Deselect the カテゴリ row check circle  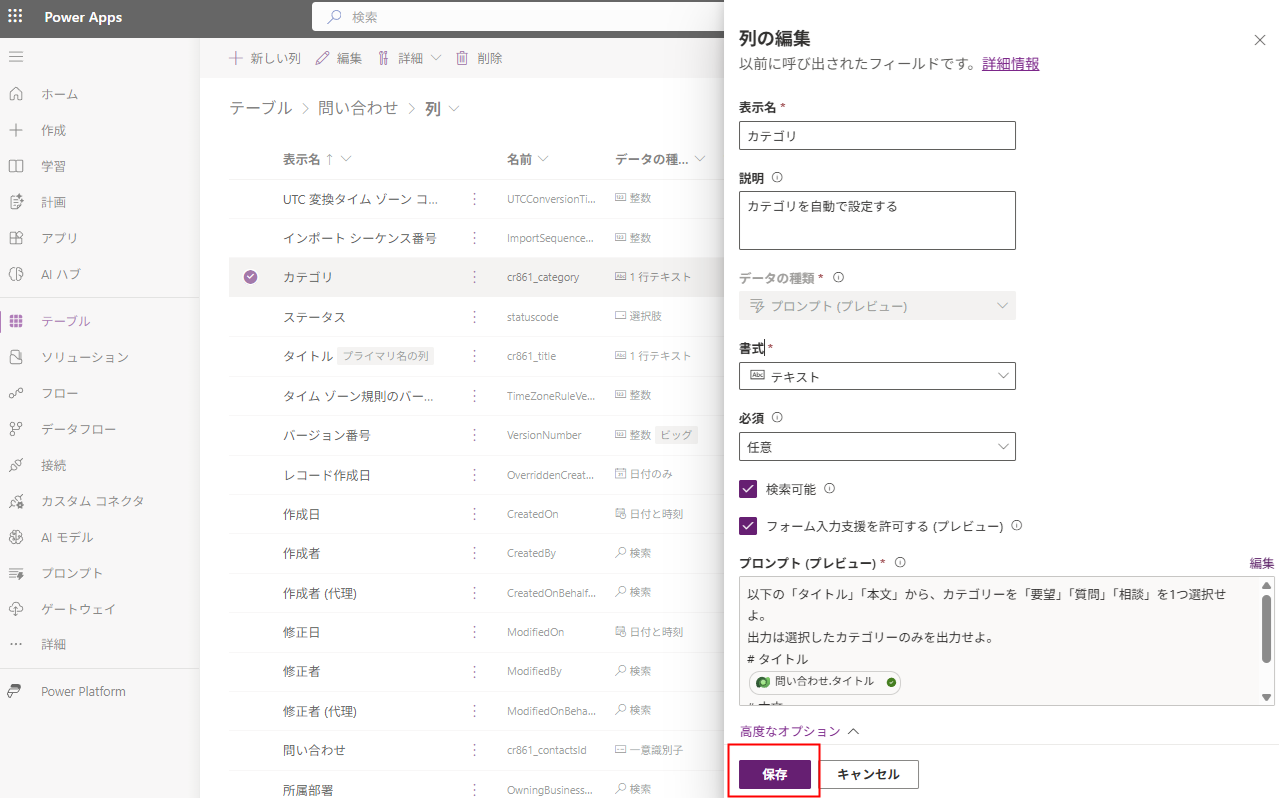pos(250,277)
